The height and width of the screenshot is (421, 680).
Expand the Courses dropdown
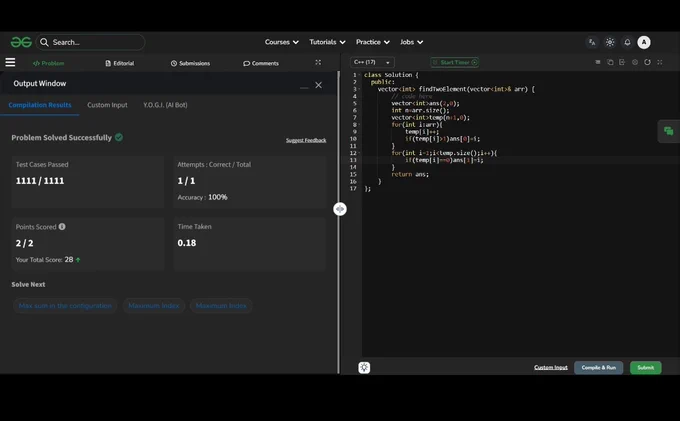click(x=281, y=42)
